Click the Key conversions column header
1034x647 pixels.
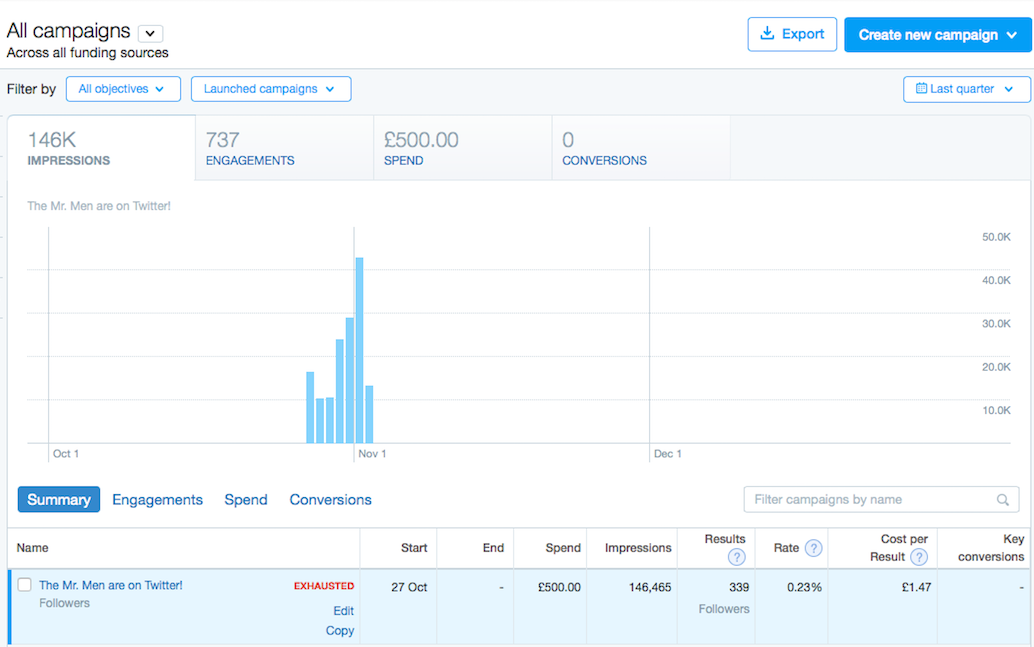click(x=991, y=548)
